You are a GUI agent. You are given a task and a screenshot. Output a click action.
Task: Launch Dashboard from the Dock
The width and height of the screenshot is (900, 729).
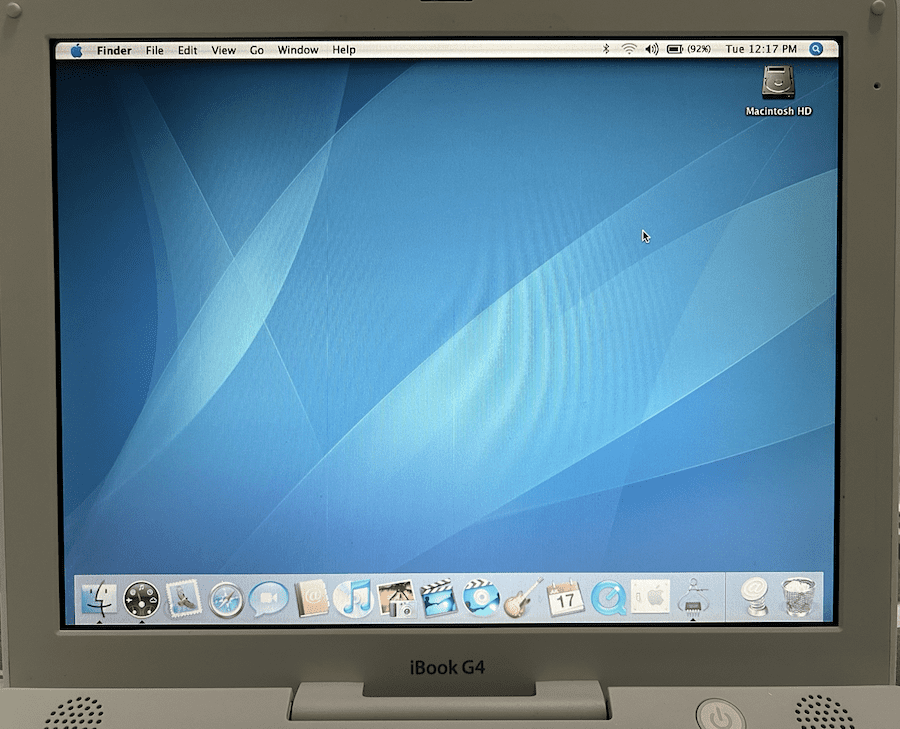[141, 599]
